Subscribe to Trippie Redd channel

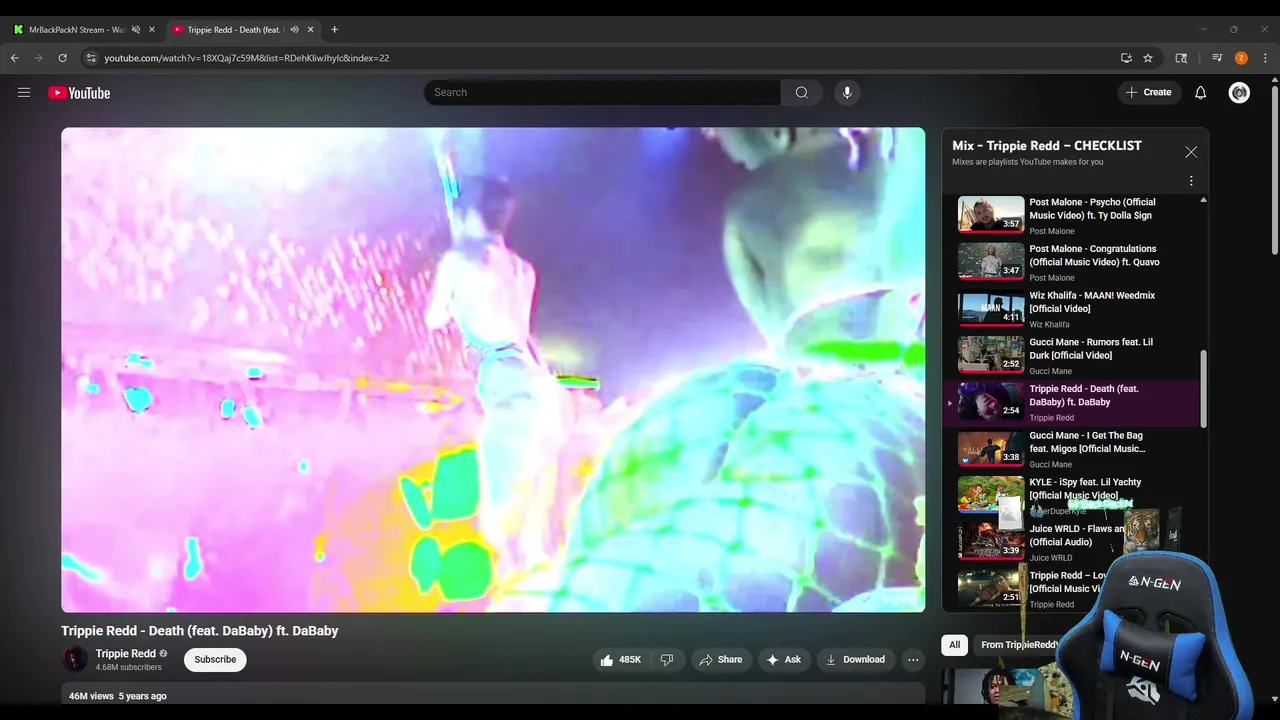pyautogui.click(x=215, y=660)
